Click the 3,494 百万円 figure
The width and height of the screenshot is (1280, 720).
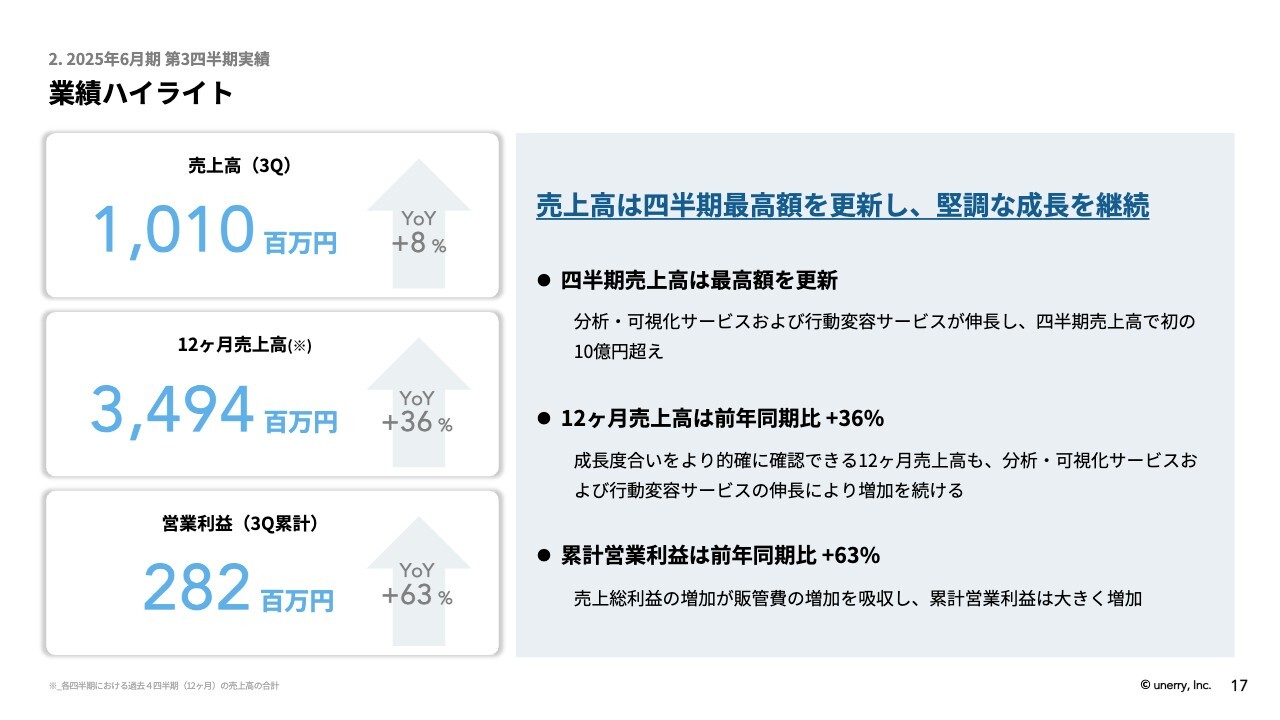click(x=215, y=409)
